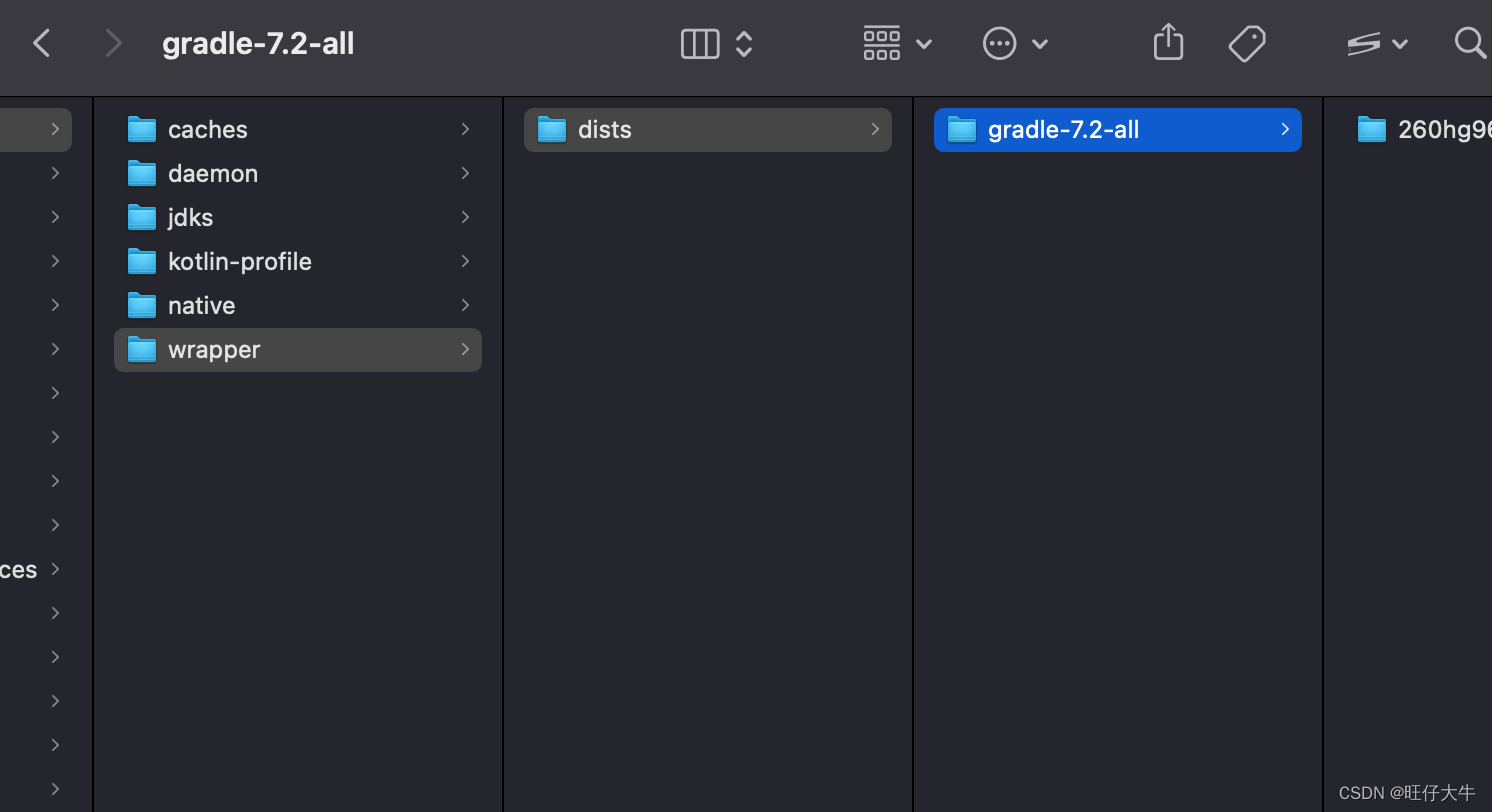1492x812 pixels.
Task: Switch to column view icon
Action: 700,43
